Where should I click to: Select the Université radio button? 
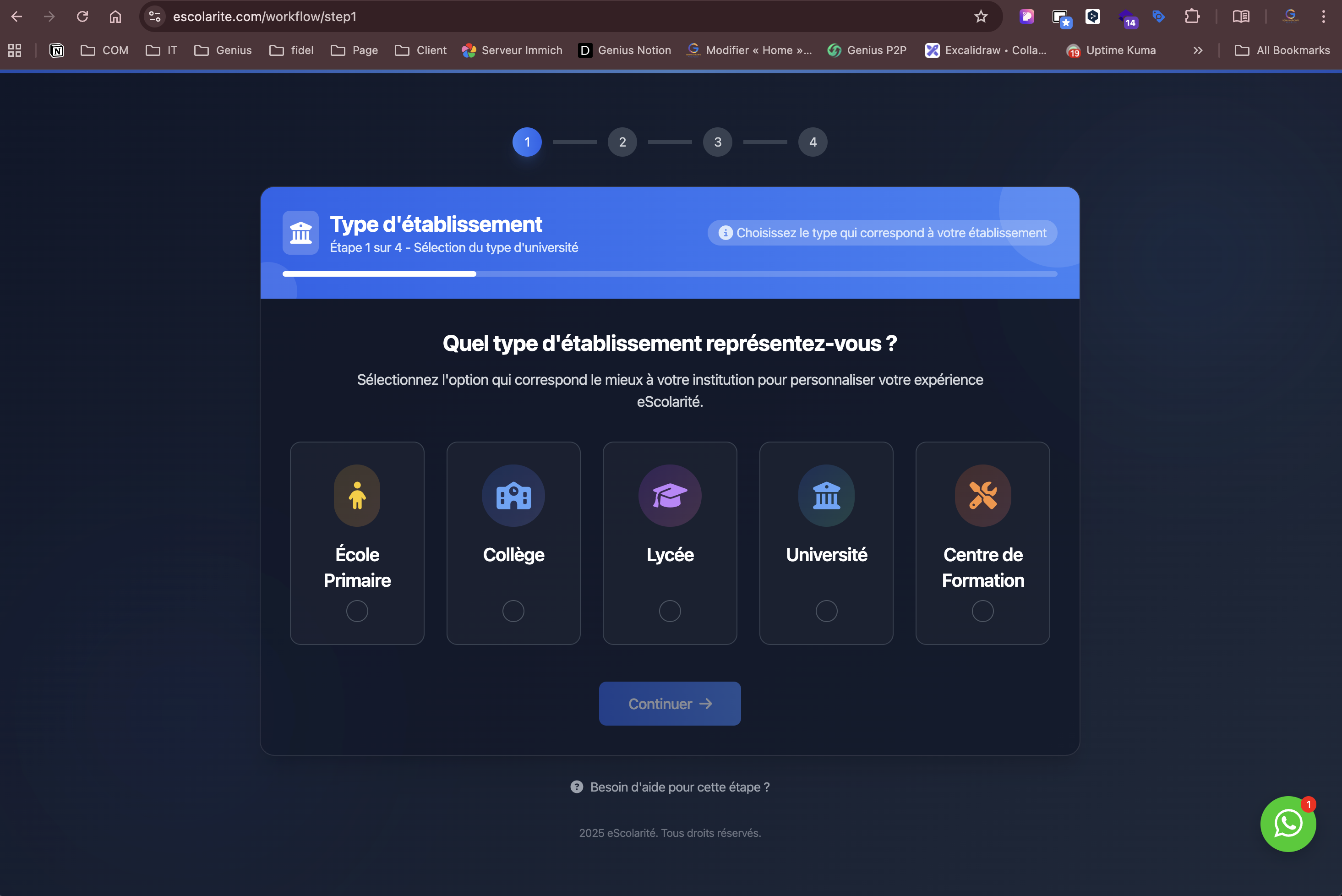pyautogui.click(x=826, y=611)
